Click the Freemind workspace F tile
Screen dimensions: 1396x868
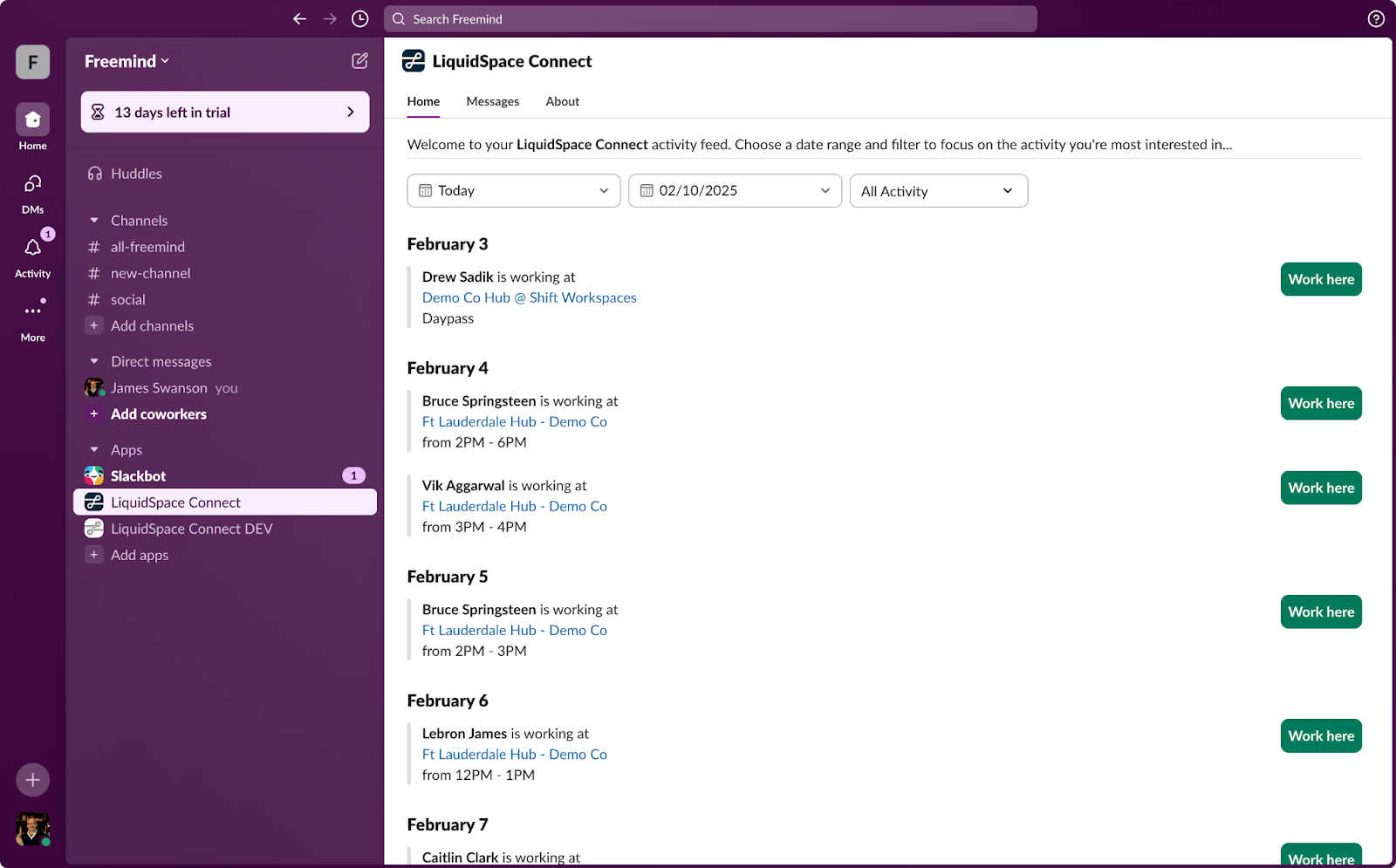[32, 62]
